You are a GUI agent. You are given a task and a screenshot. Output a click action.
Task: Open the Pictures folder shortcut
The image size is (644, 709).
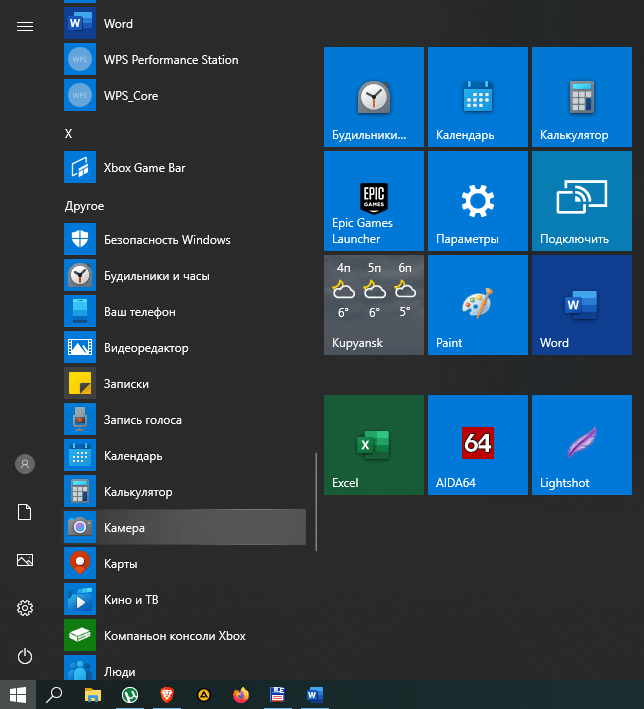tap(25, 560)
